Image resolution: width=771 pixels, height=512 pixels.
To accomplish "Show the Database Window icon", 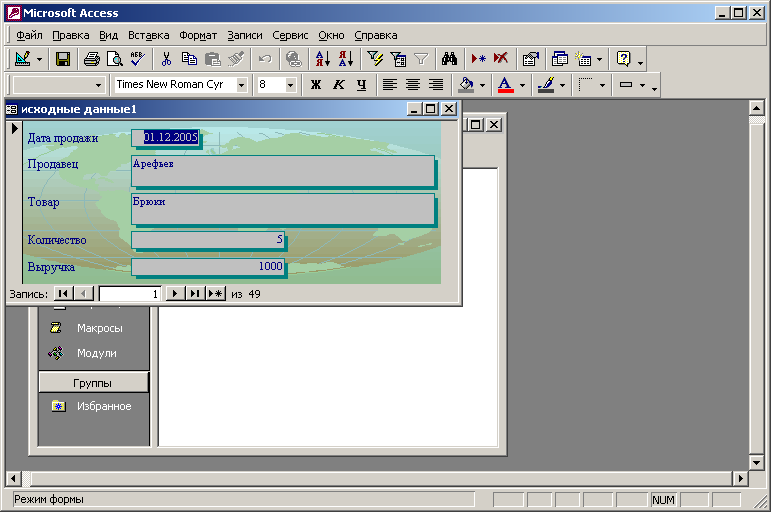I will (x=560, y=60).
